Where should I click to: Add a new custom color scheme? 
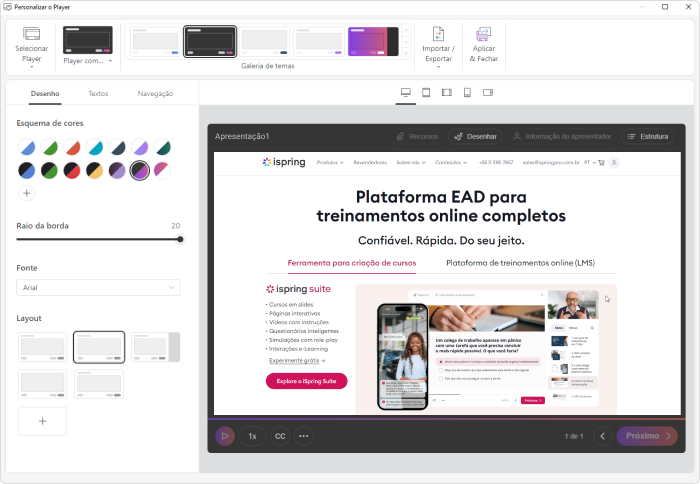click(27, 193)
